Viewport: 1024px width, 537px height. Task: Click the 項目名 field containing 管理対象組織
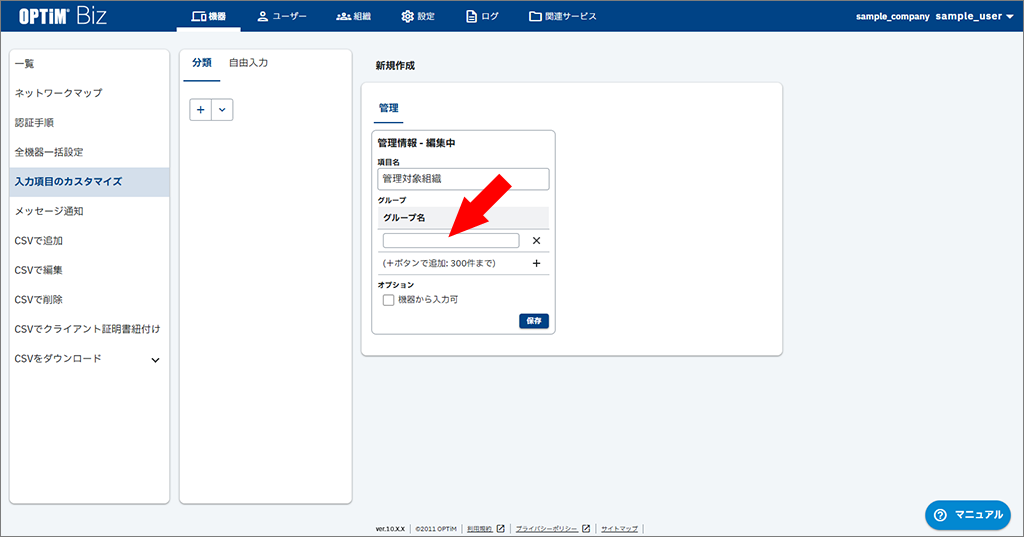tap(463, 179)
